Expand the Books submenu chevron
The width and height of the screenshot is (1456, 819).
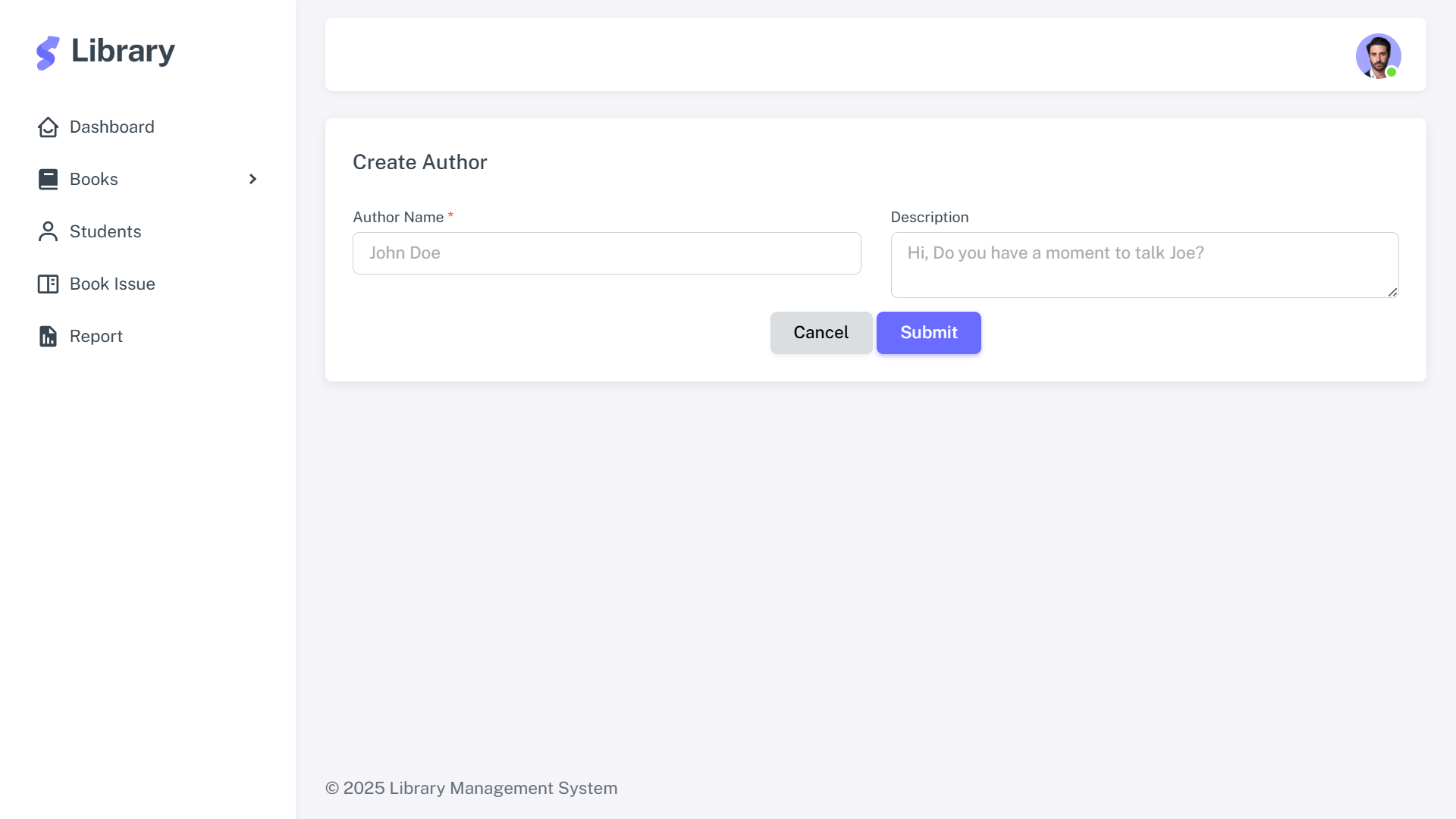click(x=253, y=179)
